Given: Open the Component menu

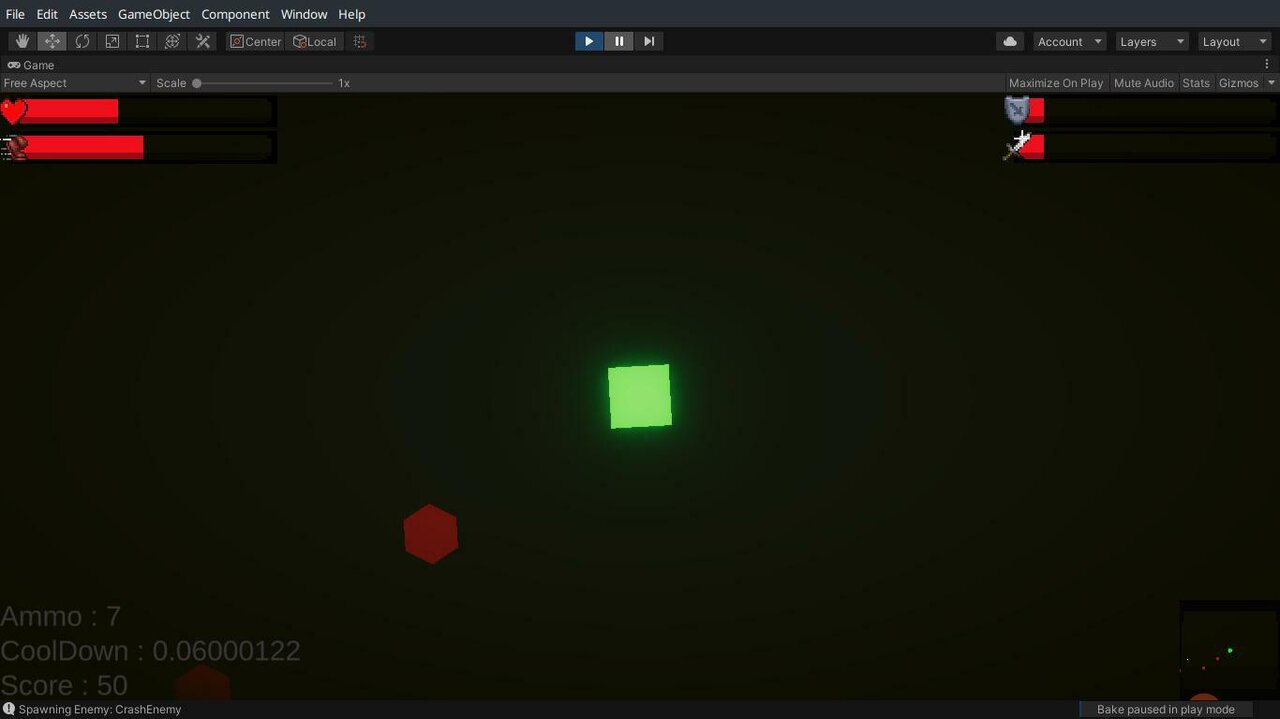Looking at the screenshot, I should [x=235, y=14].
